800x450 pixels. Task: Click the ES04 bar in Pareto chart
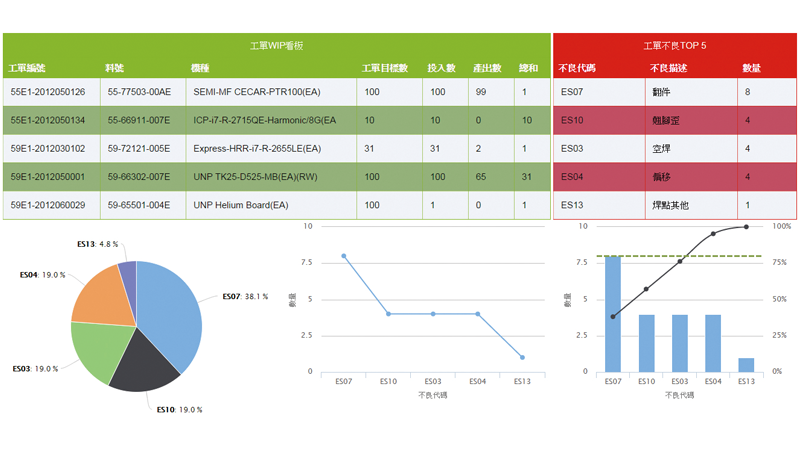point(713,343)
